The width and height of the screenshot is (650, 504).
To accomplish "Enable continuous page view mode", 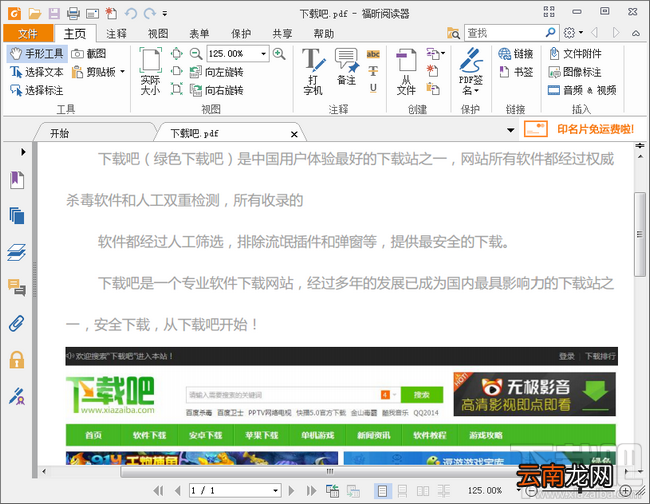I will point(403,491).
